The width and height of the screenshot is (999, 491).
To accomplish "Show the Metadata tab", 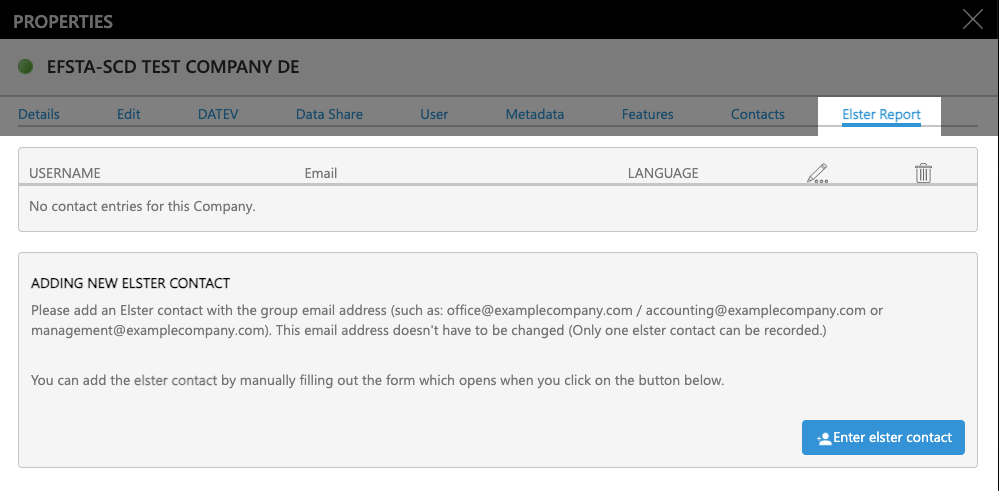I will 534,114.
